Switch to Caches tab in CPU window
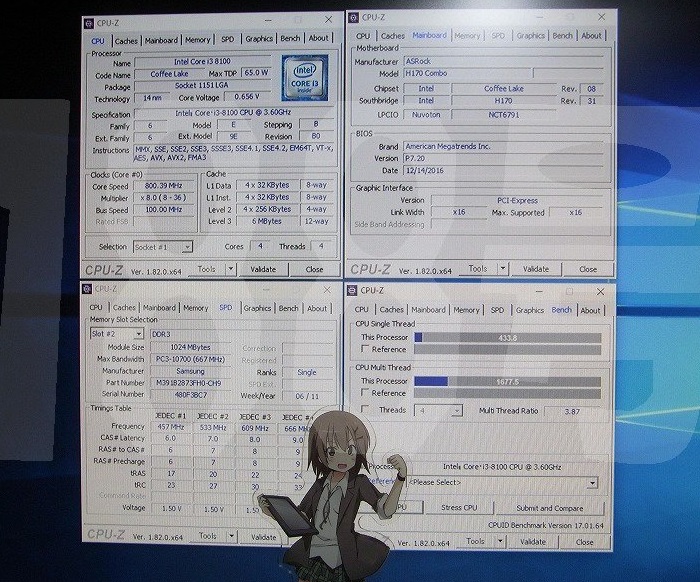Viewport: 700px width, 582px height. 126,41
